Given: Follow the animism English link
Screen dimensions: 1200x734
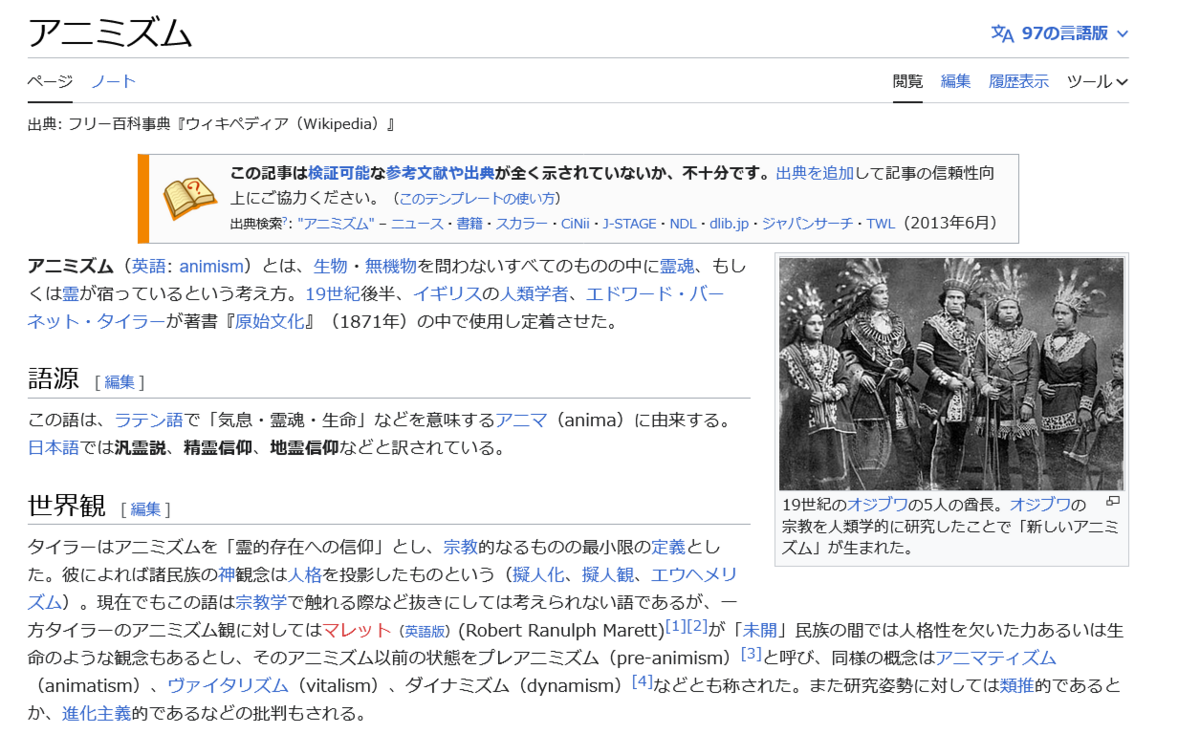Looking at the screenshot, I should 211,266.
